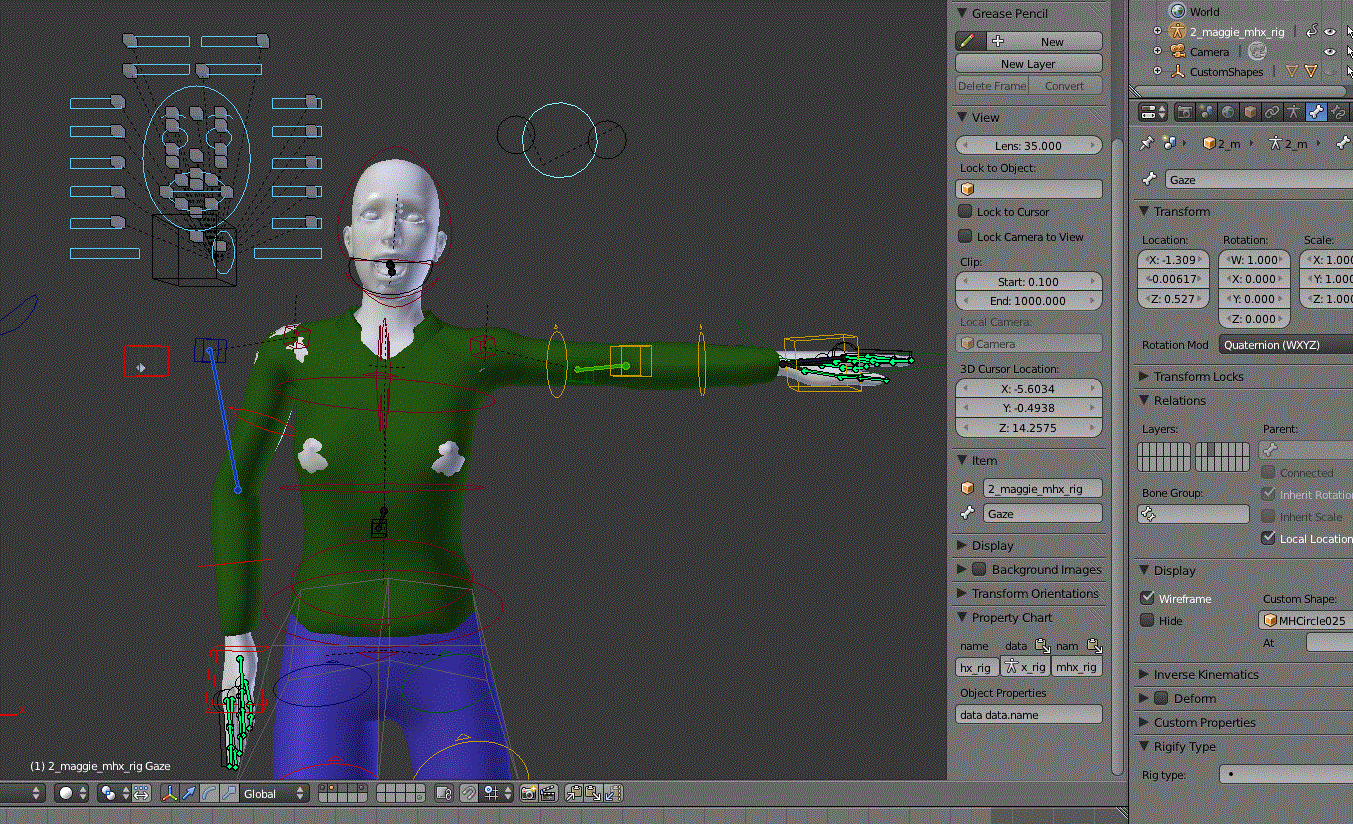The width and height of the screenshot is (1353, 824).
Task: Select the translate manipulator arrow icon
Action: pyautogui.click(x=189, y=794)
